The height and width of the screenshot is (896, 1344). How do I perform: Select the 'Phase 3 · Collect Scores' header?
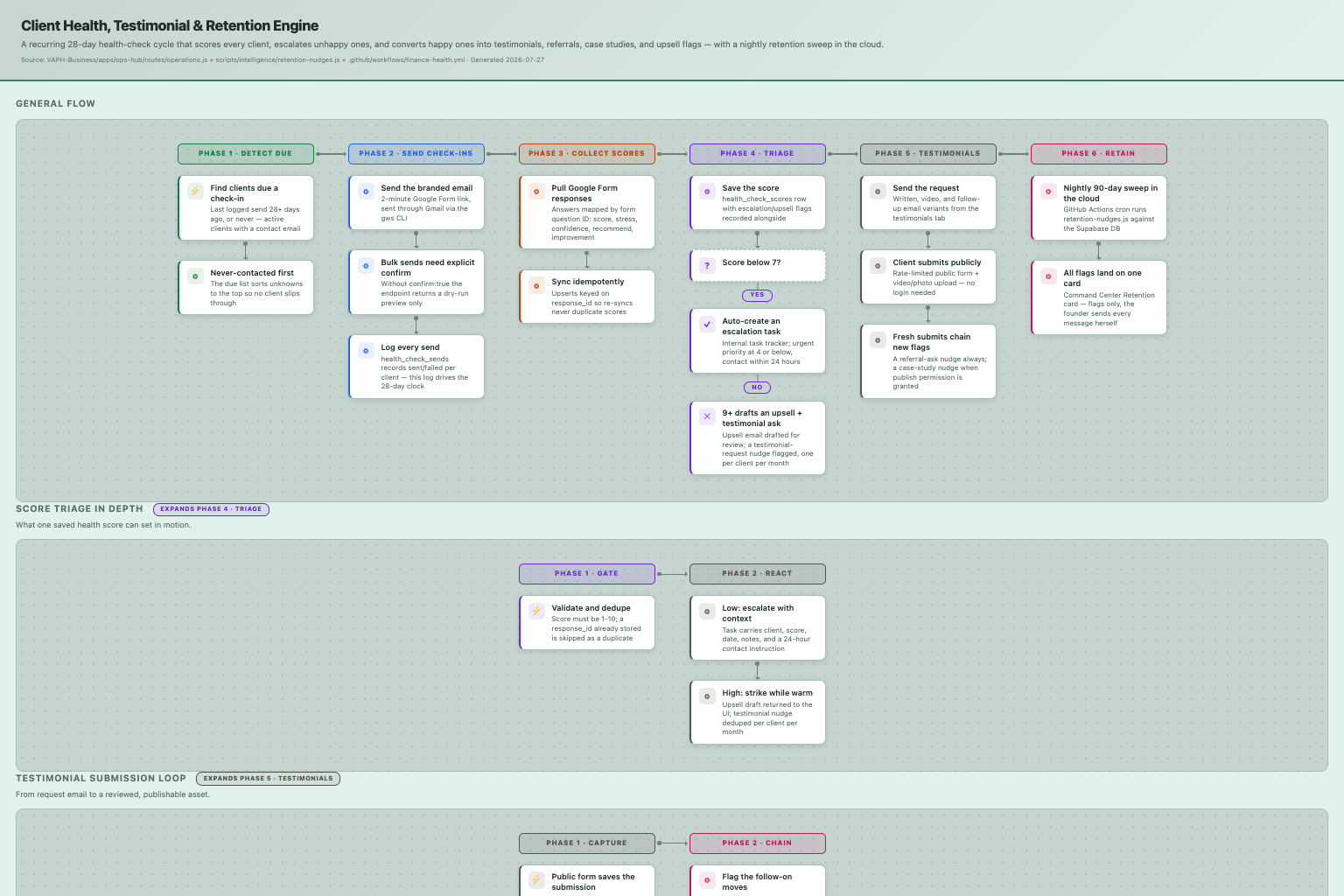coord(587,153)
